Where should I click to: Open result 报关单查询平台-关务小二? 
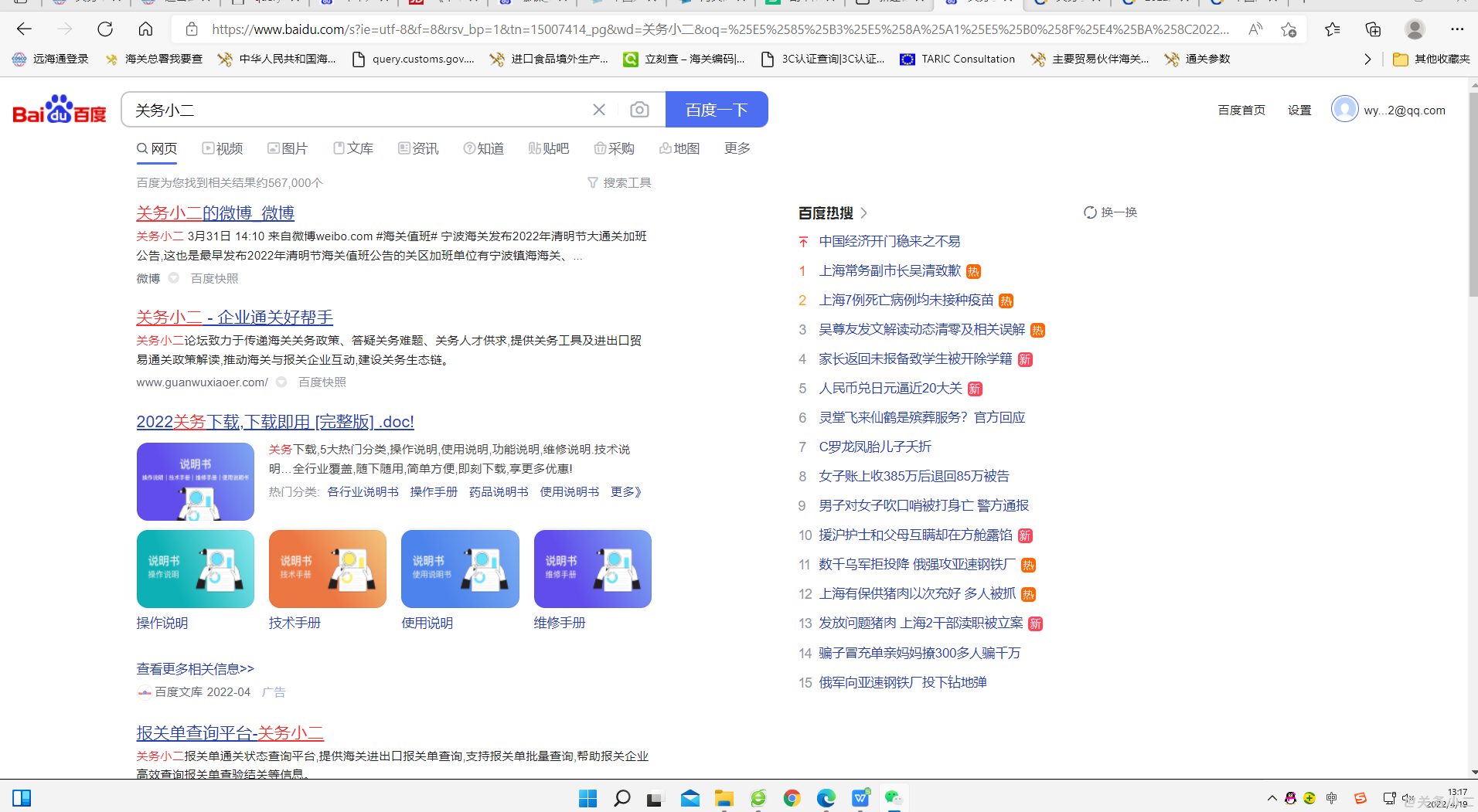tap(230, 733)
